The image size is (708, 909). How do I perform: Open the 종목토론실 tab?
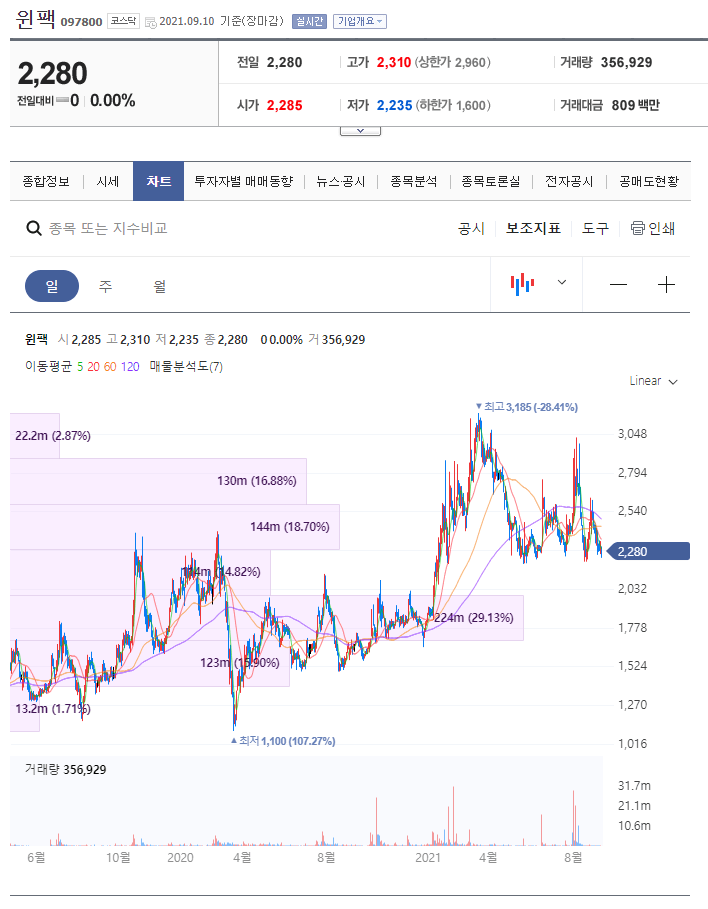tap(491, 181)
